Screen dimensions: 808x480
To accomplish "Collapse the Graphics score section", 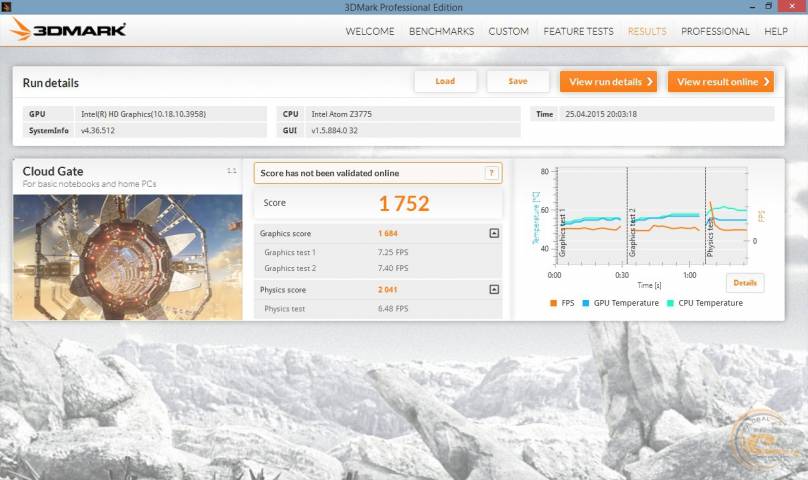I will (x=494, y=234).
